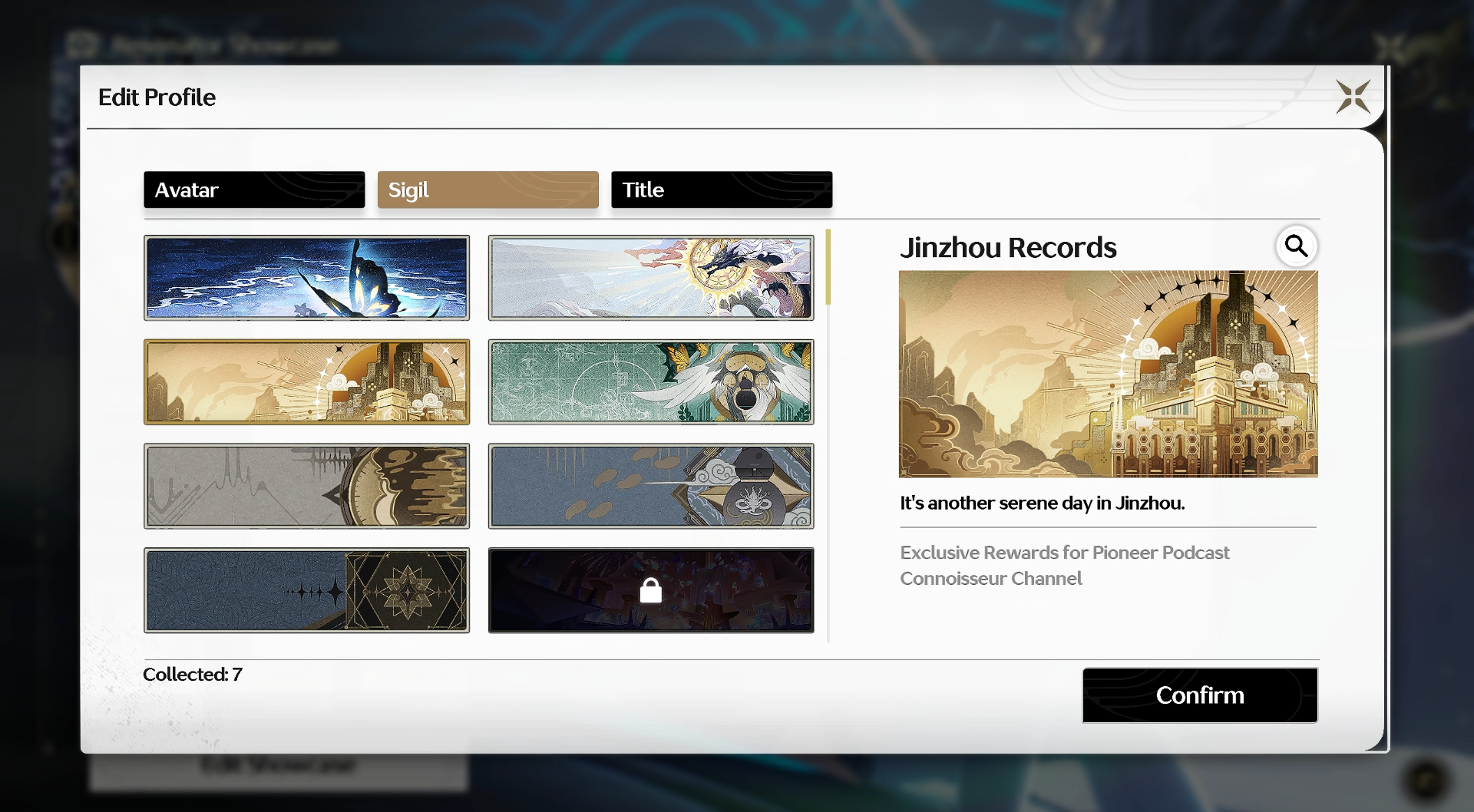1474x812 pixels.
Task: Click the locked dark sigil thumbnail
Action: (651, 590)
